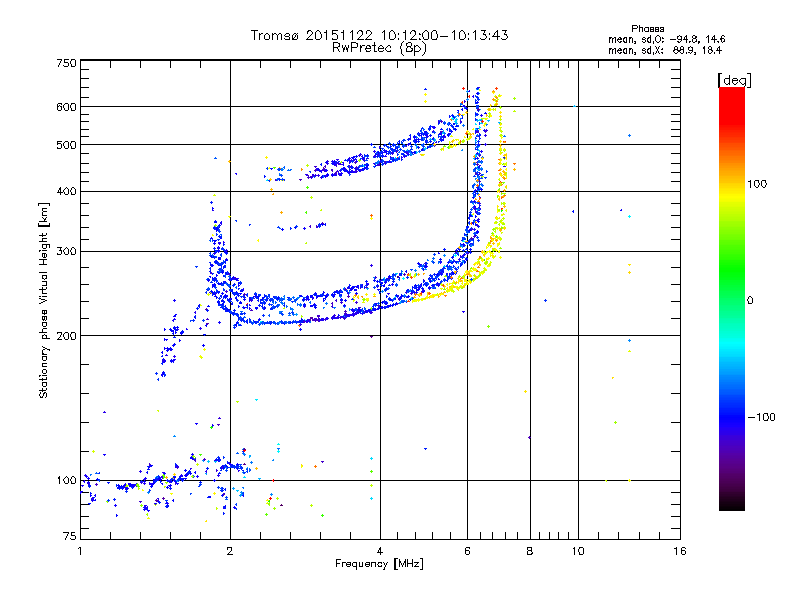Click the '0' label beside the color bar
800x600 pixels.
[x=750, y=301]
